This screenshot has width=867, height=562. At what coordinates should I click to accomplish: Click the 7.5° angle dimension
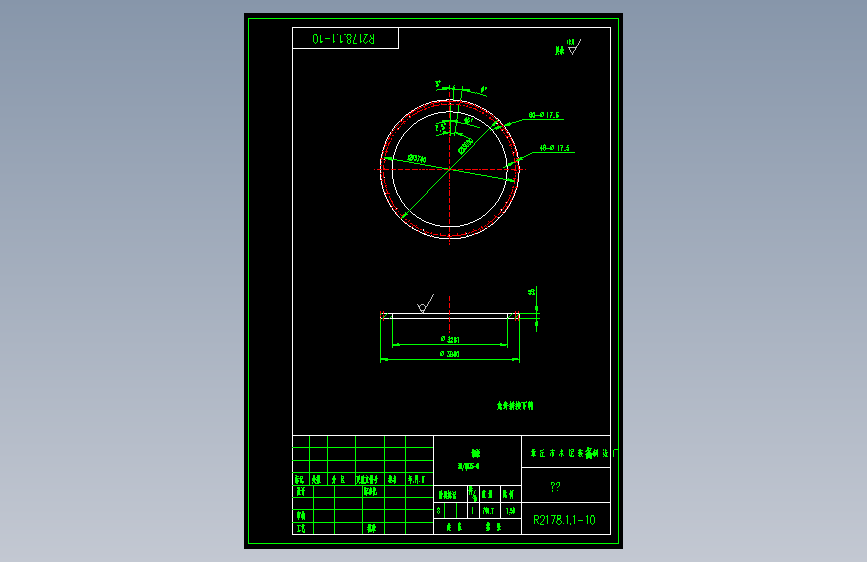(x=441, y=128)
